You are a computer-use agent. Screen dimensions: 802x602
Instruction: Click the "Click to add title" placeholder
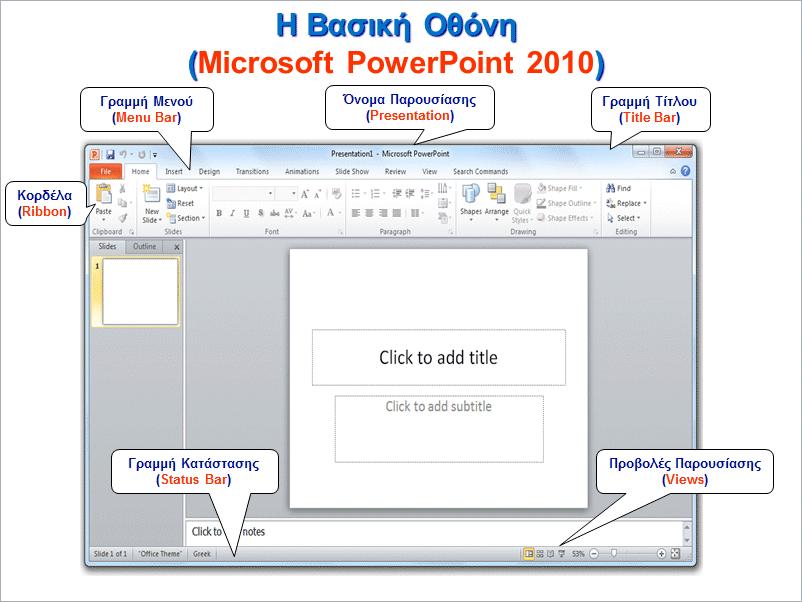(439, 357)
